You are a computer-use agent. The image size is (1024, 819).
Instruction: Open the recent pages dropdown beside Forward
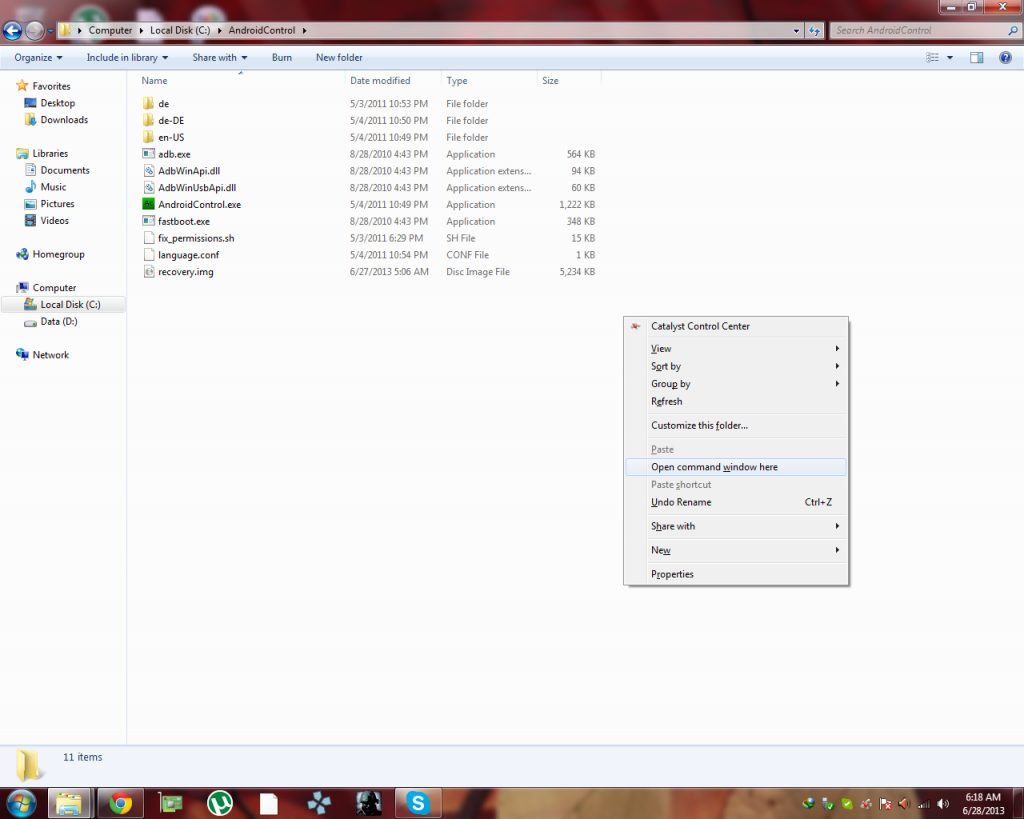pyautogui.click(x=50, y=30)
